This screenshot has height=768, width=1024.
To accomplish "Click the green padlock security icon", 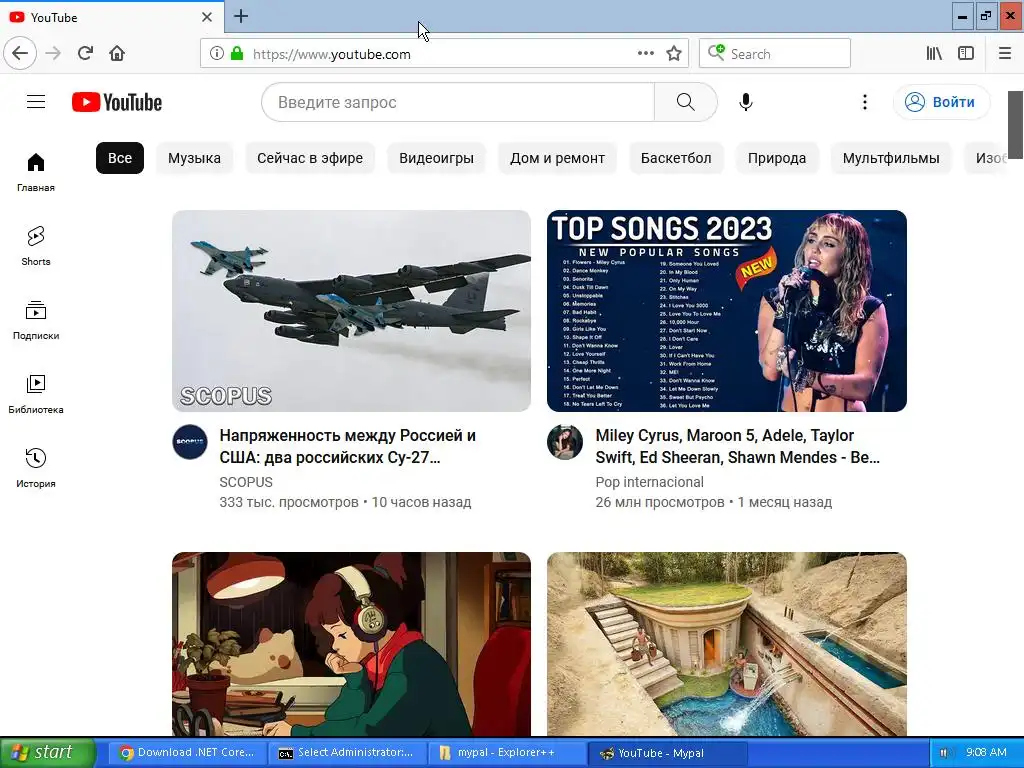I will click(x=237, y=54).
